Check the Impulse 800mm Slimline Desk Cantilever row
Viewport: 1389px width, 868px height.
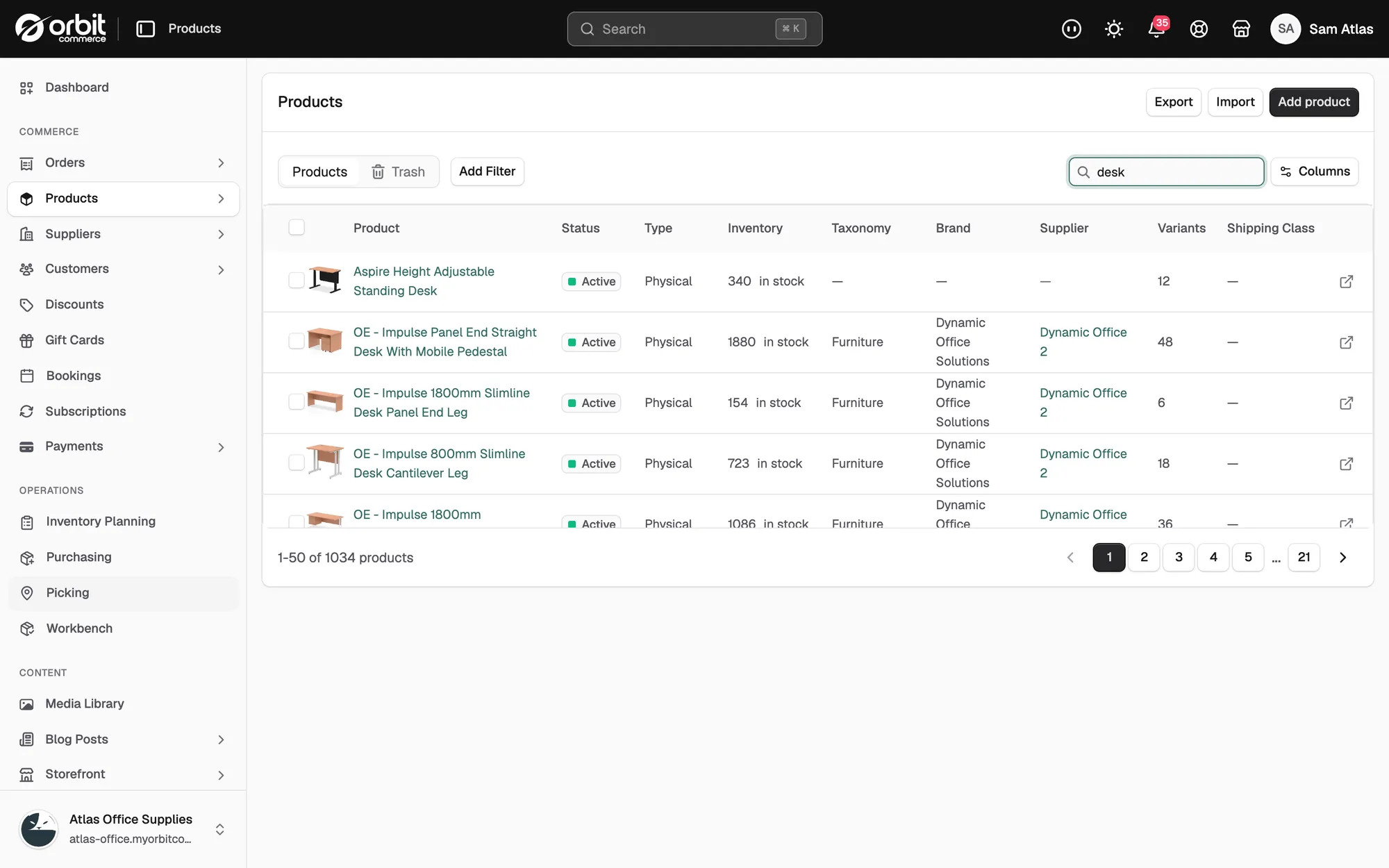pos(297,462)
